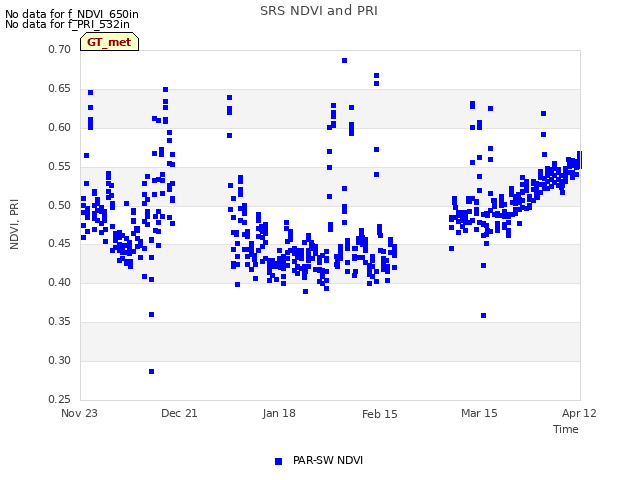Click the Nov 23 x-axis tick label

80,413
